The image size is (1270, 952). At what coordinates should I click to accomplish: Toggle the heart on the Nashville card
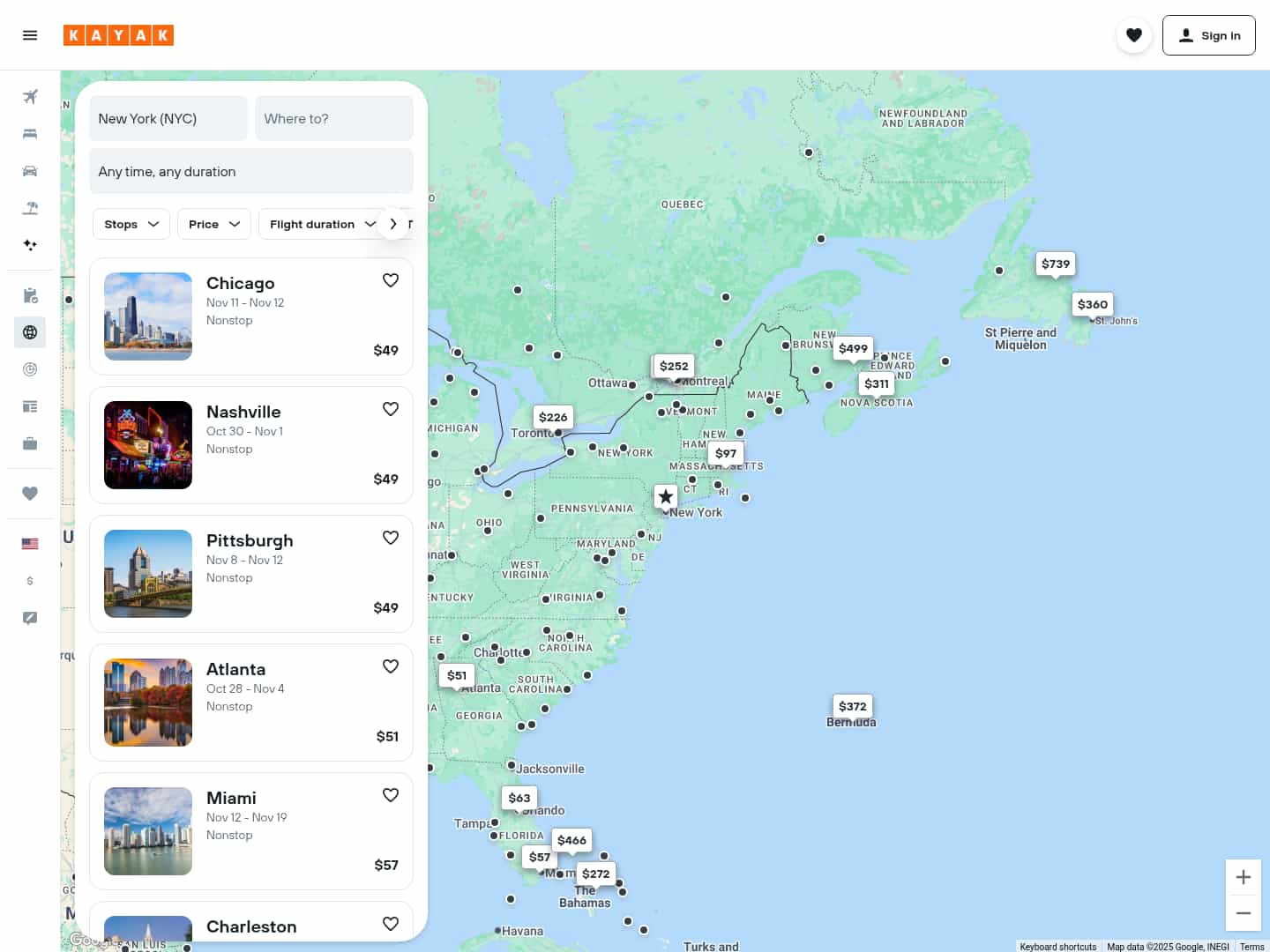(391, 409)
